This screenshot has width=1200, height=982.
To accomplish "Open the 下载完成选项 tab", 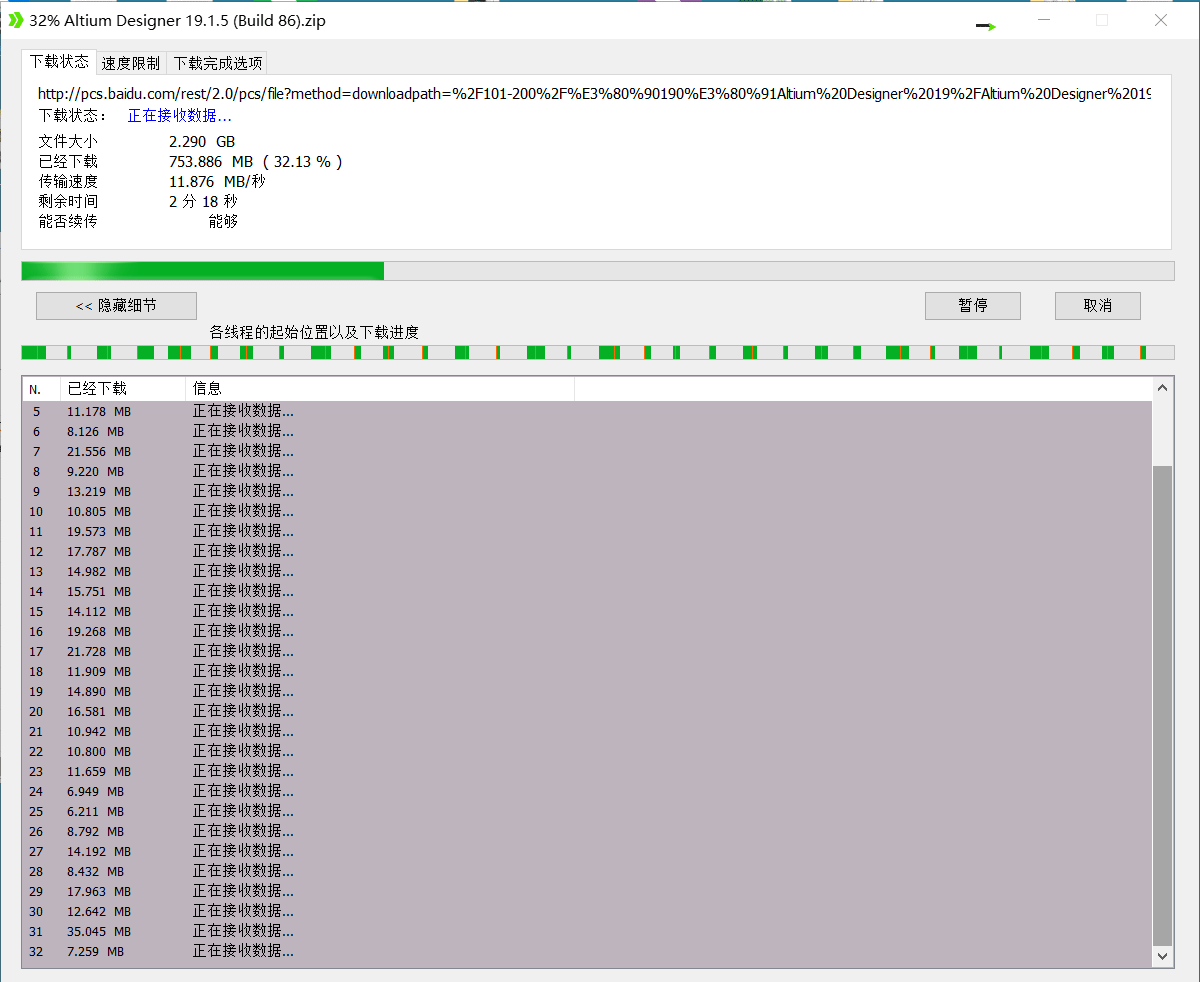I will [216, 62].
